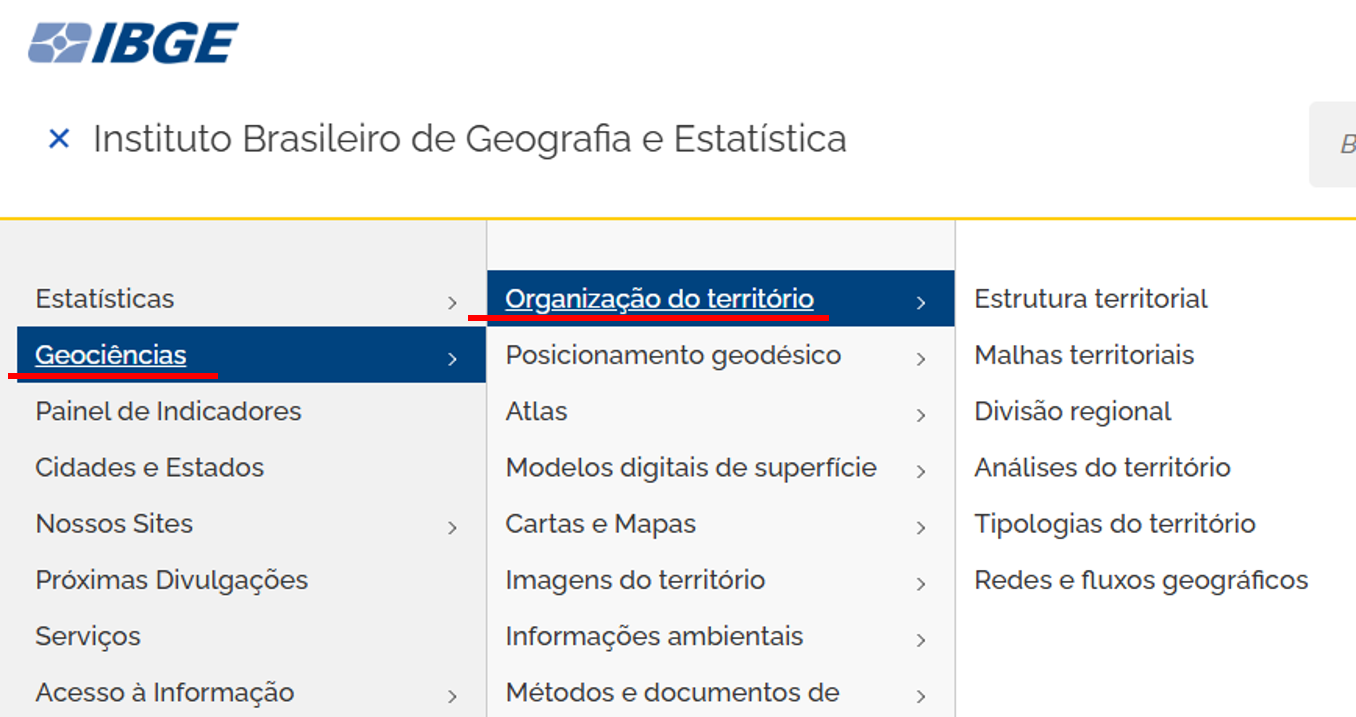Select Organização do território submenu

coord(659,299)
